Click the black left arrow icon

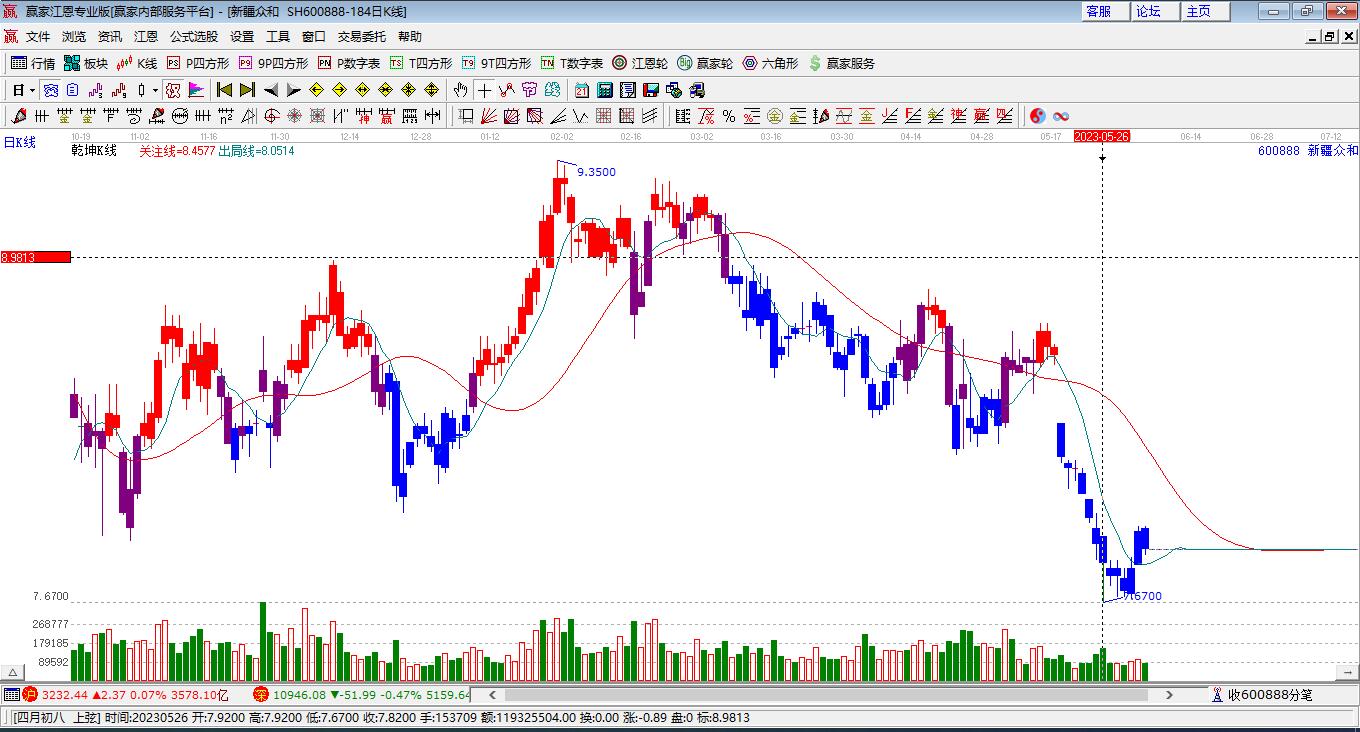tap(271, 90)
